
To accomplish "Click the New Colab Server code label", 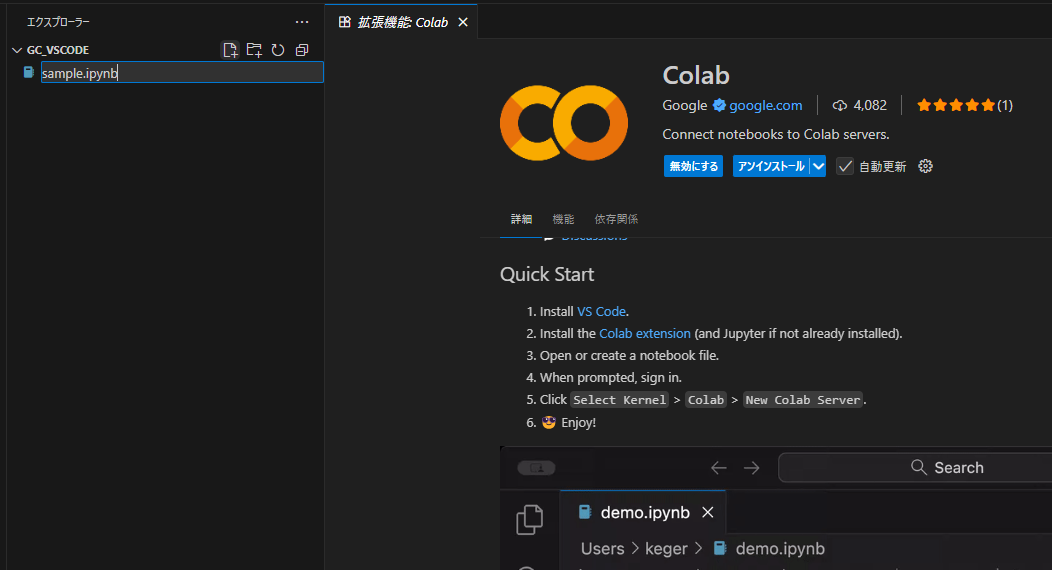I will point(803,400).
